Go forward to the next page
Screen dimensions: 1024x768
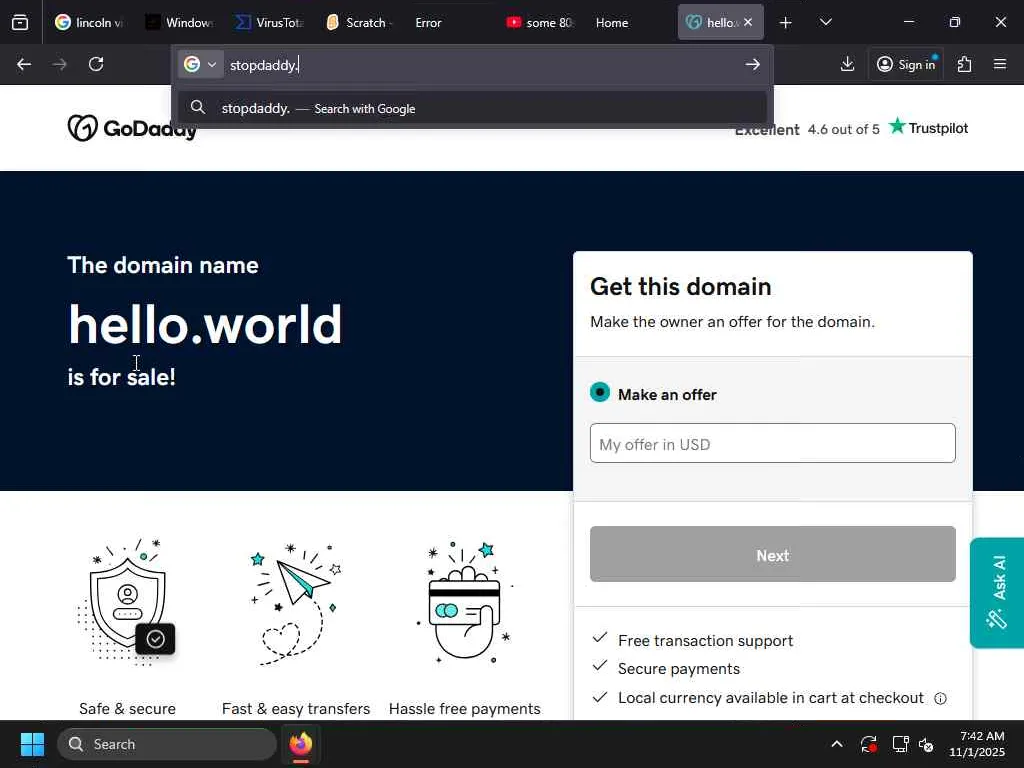pos(59,64)
